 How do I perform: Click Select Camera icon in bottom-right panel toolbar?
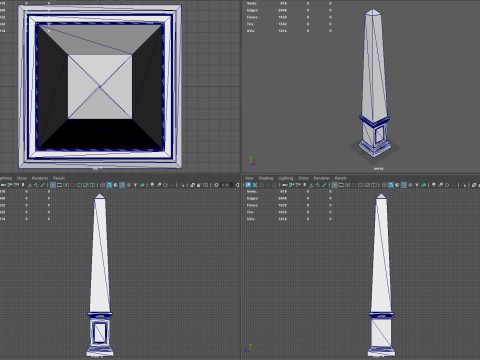click(x=284, y=185)
